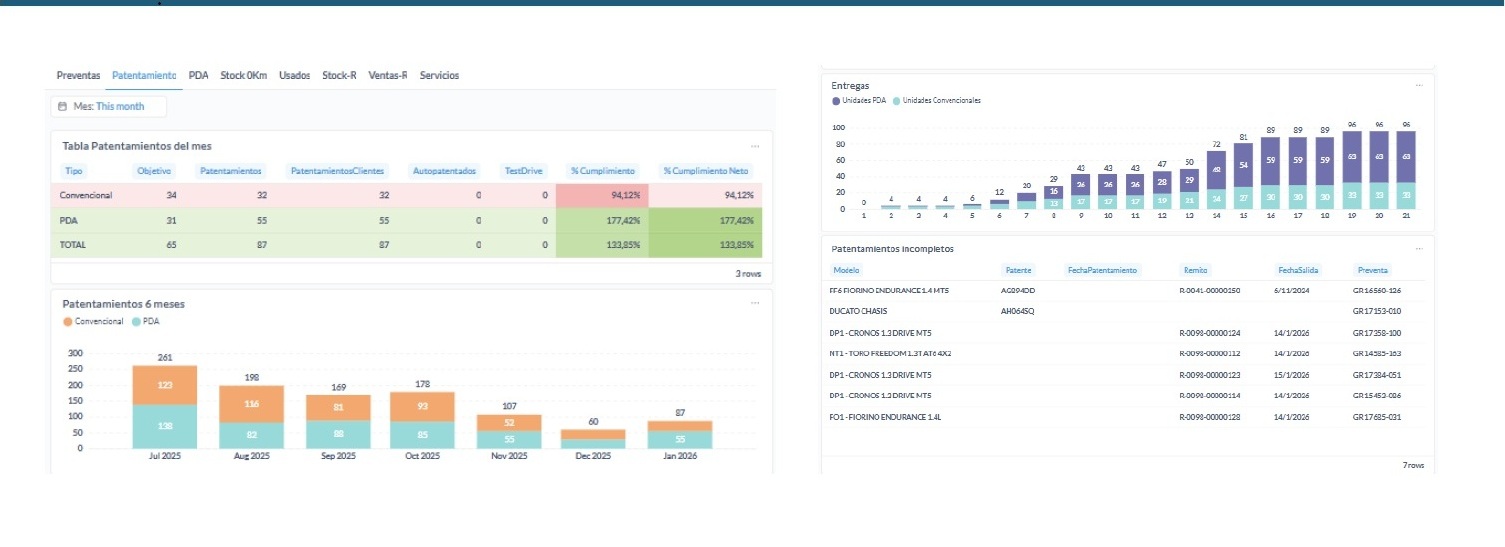Click Patentamientos 6 meses card title
1505x547 pixels.
[x=123, y=303]
